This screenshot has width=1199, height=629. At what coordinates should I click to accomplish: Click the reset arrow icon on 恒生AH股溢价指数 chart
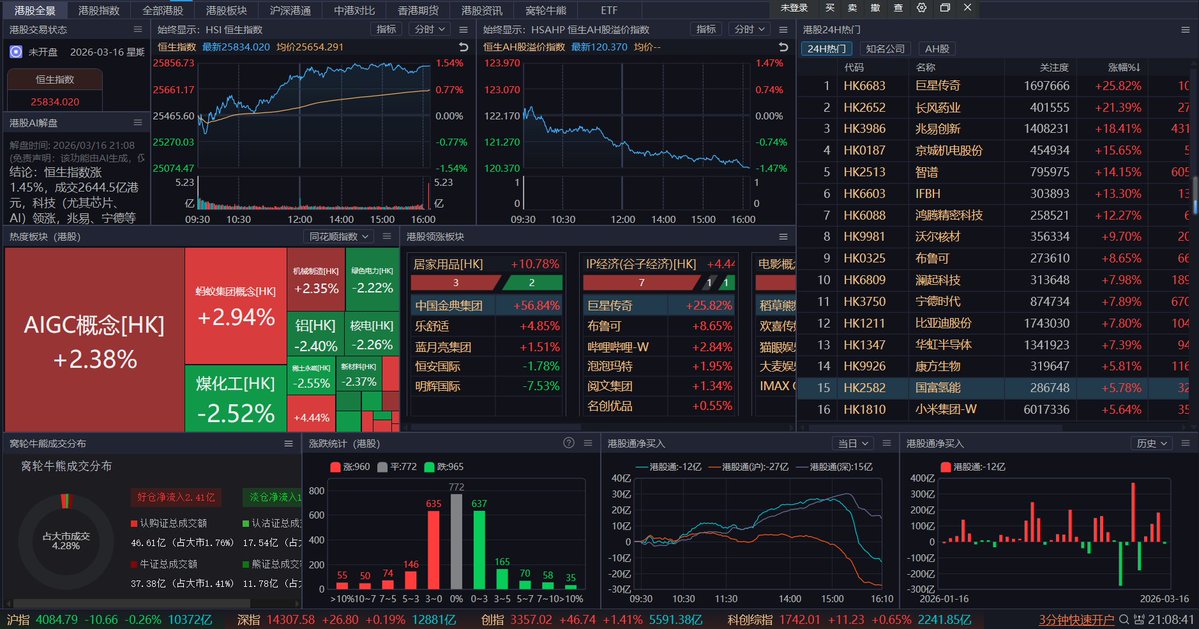tap(783, 47)
